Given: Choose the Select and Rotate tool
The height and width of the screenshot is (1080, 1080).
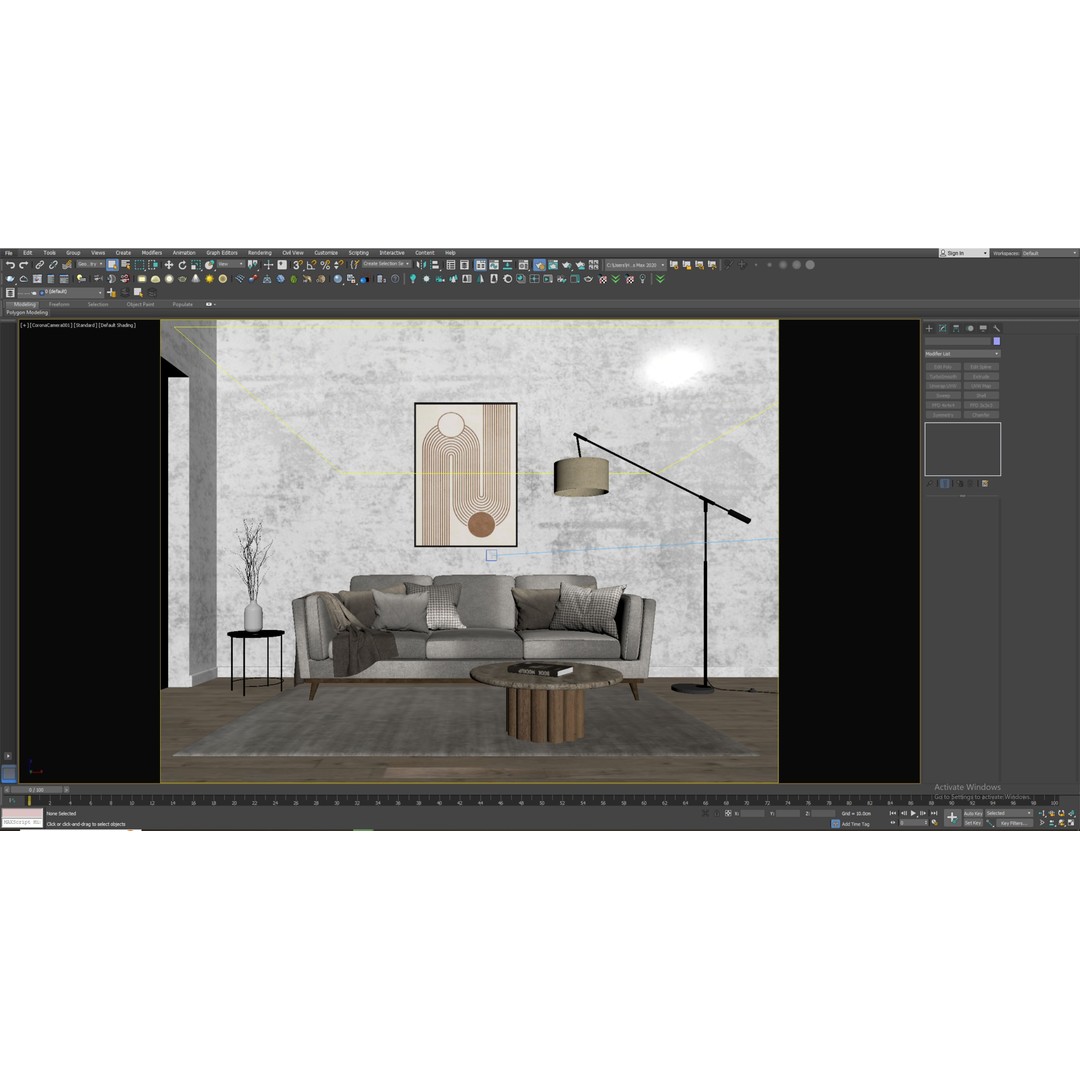Looking at the screenshot, I should (182, 264).
